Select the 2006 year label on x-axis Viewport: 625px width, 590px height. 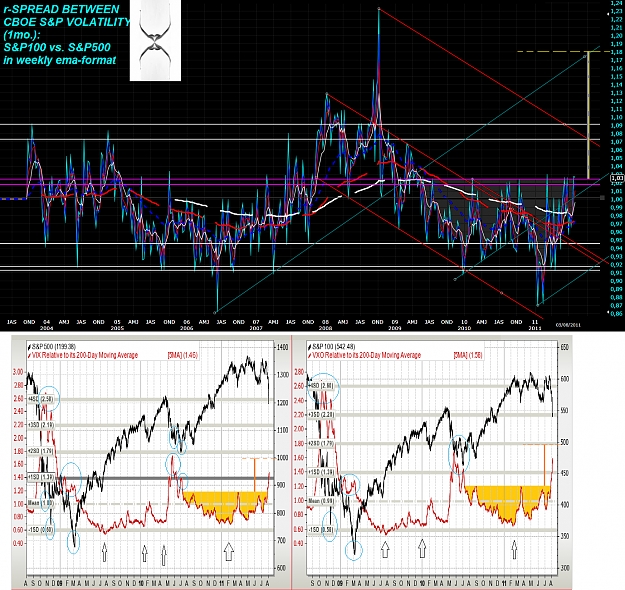point(186,328)
